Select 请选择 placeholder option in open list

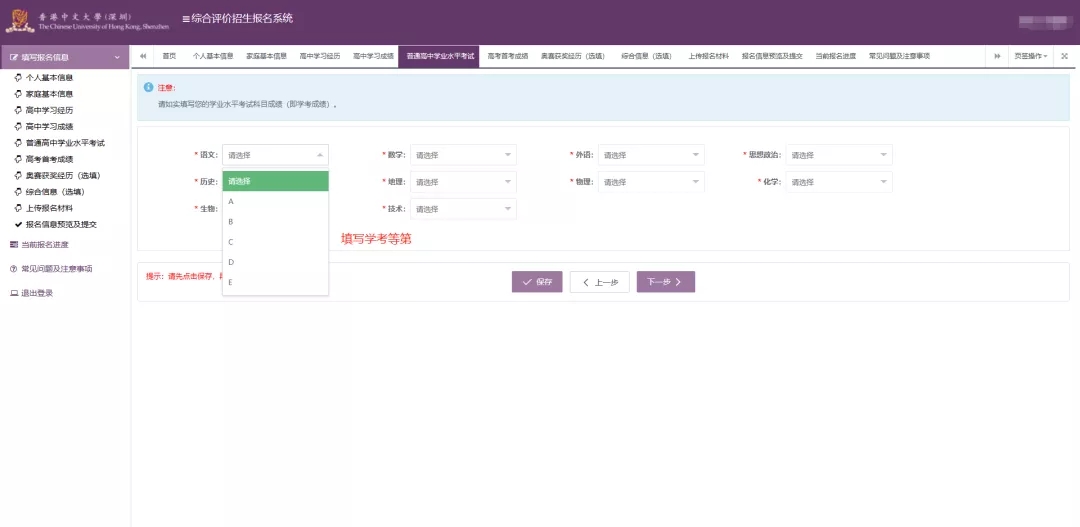point(275,181)
